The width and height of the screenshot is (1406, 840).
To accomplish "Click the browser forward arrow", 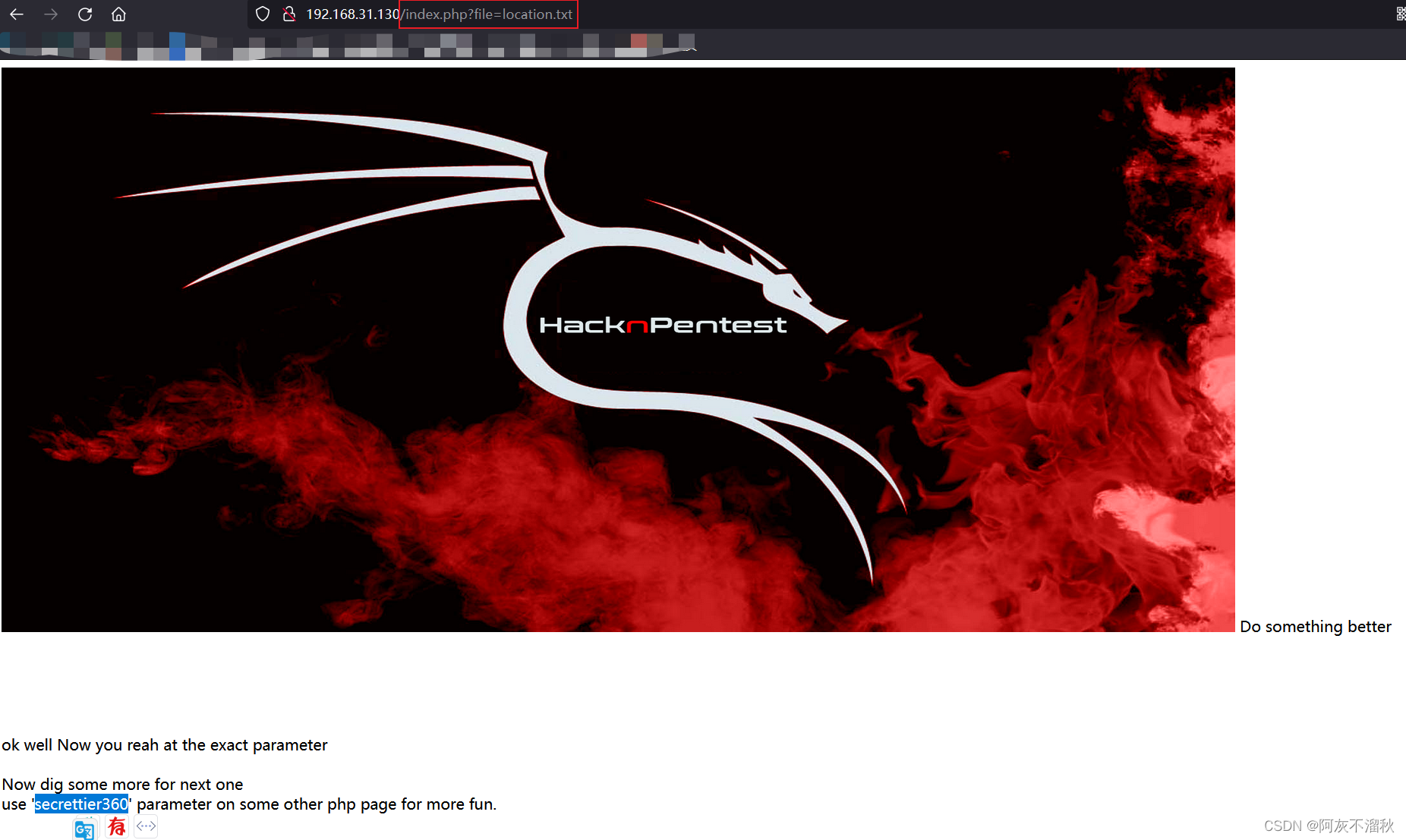I will (51, 14).
